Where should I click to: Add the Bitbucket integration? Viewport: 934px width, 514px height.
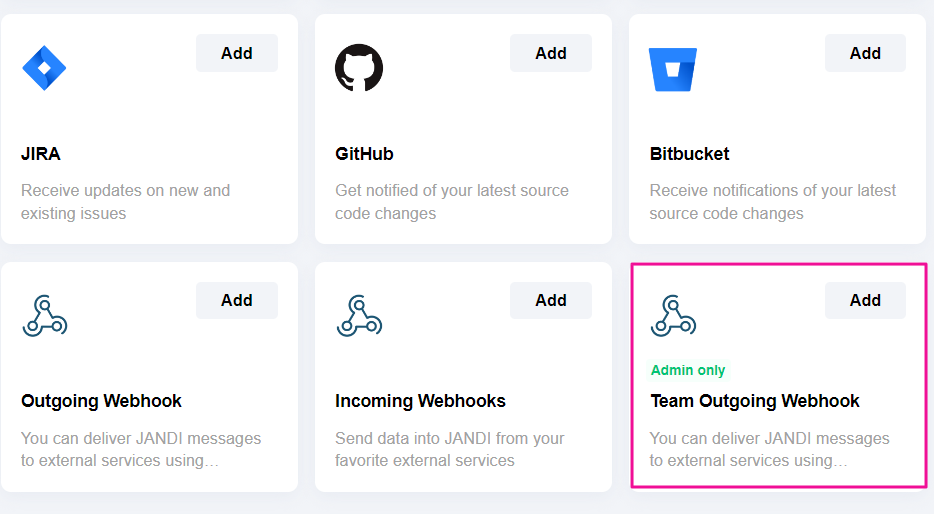[865, 54]
